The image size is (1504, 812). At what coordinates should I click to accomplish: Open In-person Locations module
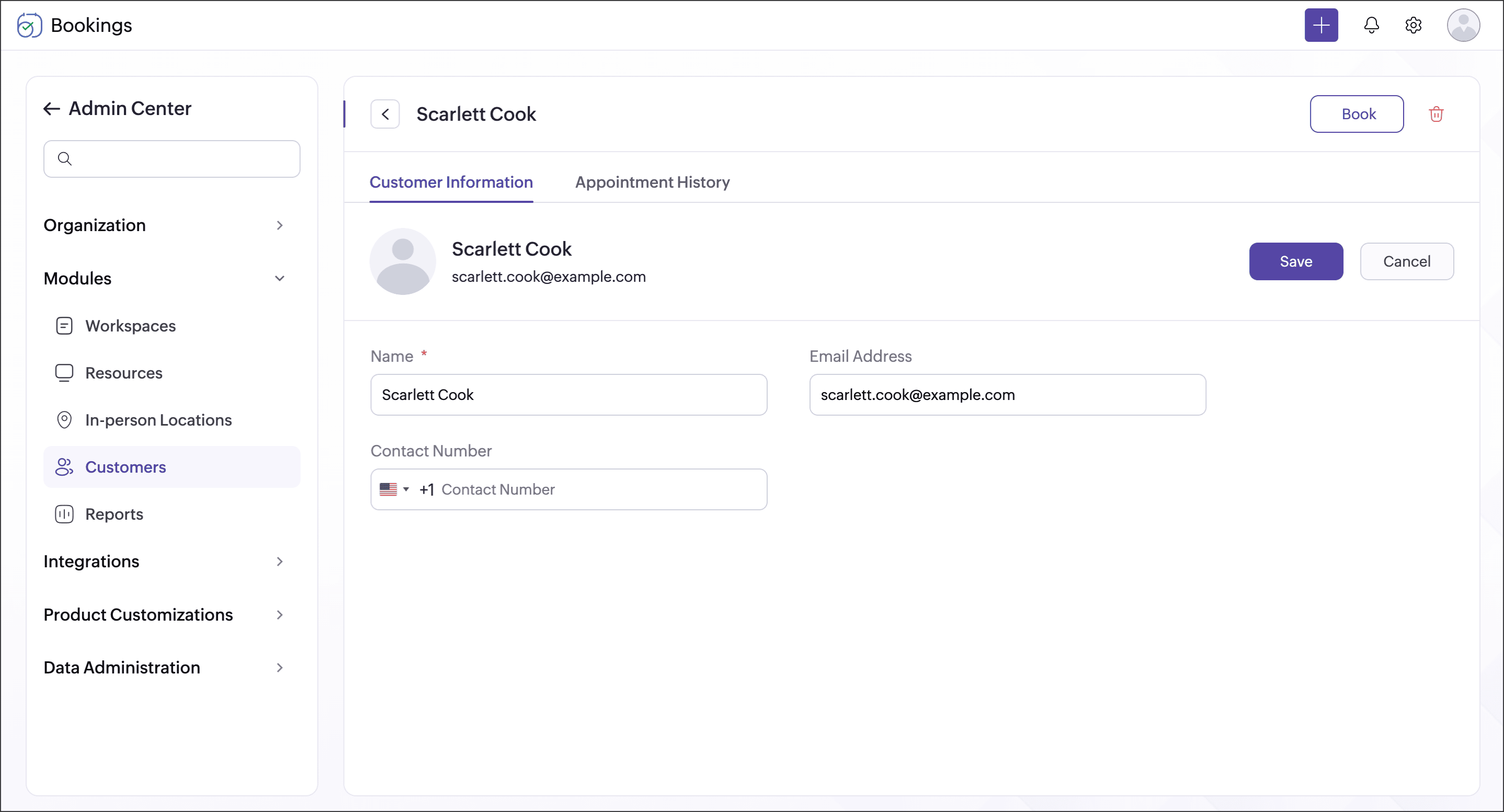coord(172,420)
